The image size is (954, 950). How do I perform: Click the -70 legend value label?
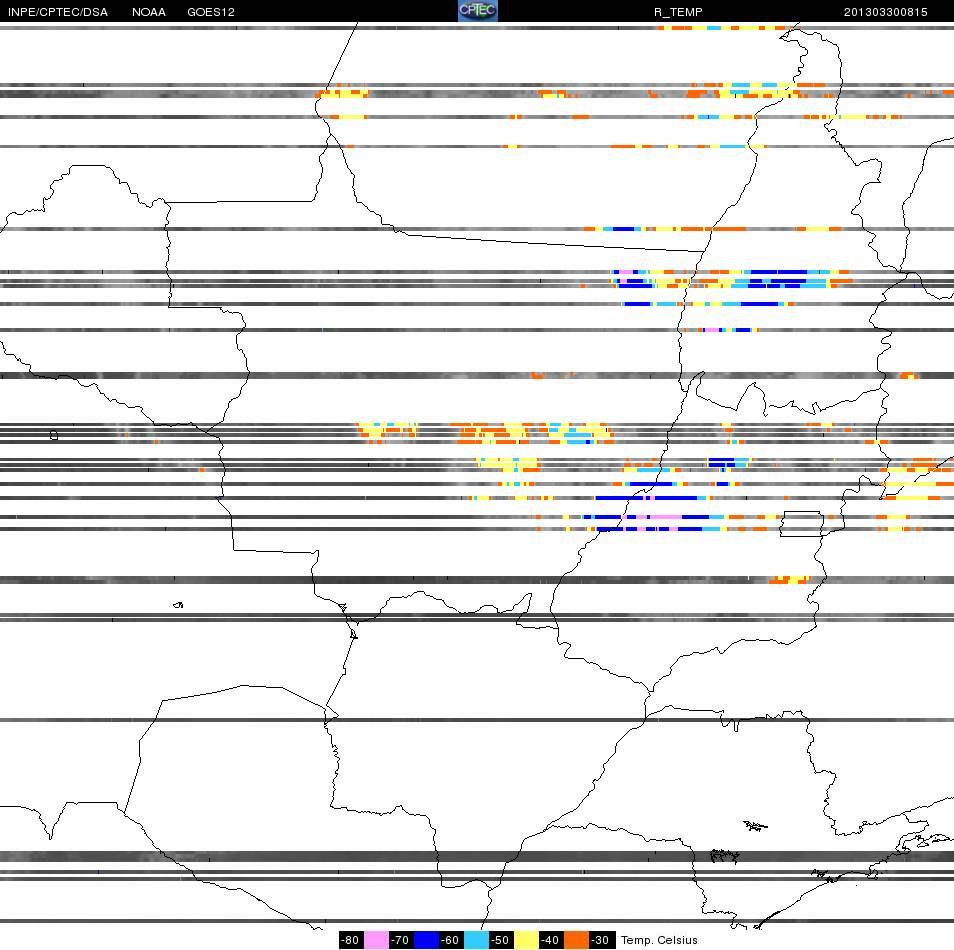click(x=400, y=940)
